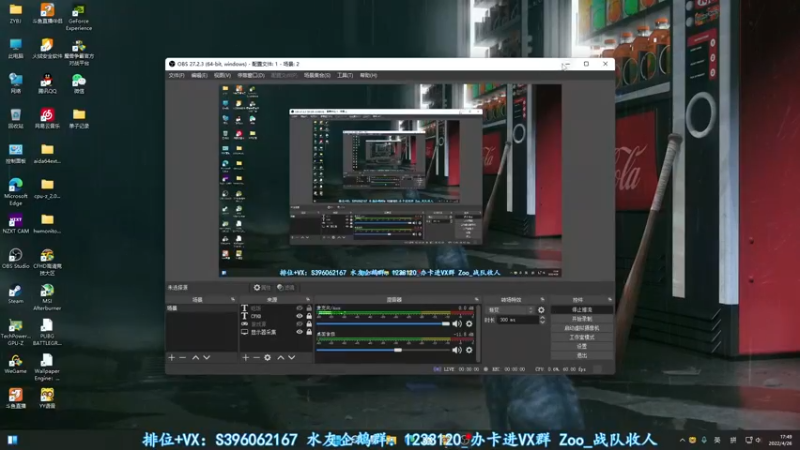Open the GeForce Experience desktop icon
Screen dimensions: 800x450
click(x=79, y=17)
